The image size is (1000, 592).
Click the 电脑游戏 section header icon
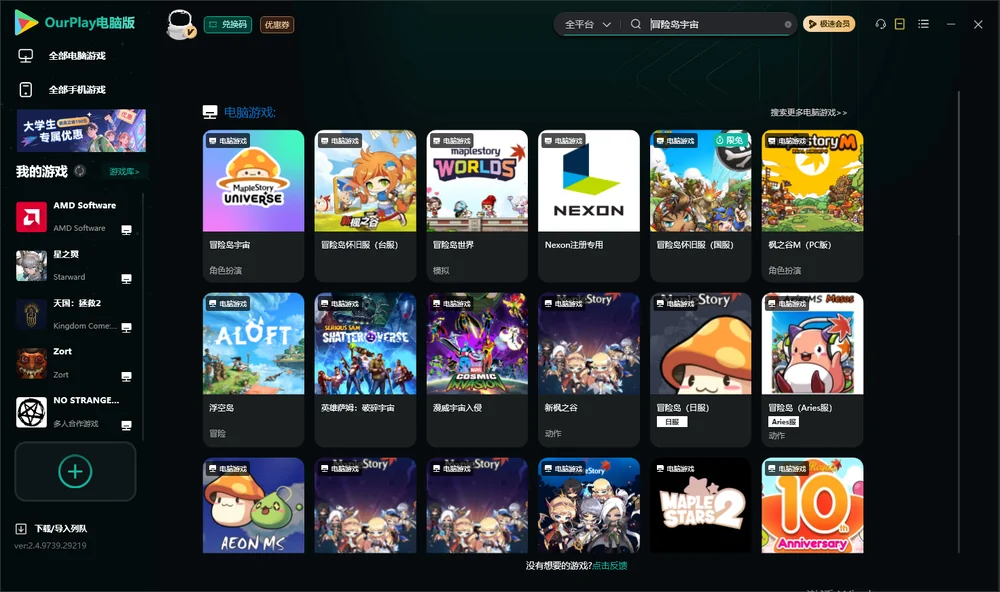pos(210,112)
